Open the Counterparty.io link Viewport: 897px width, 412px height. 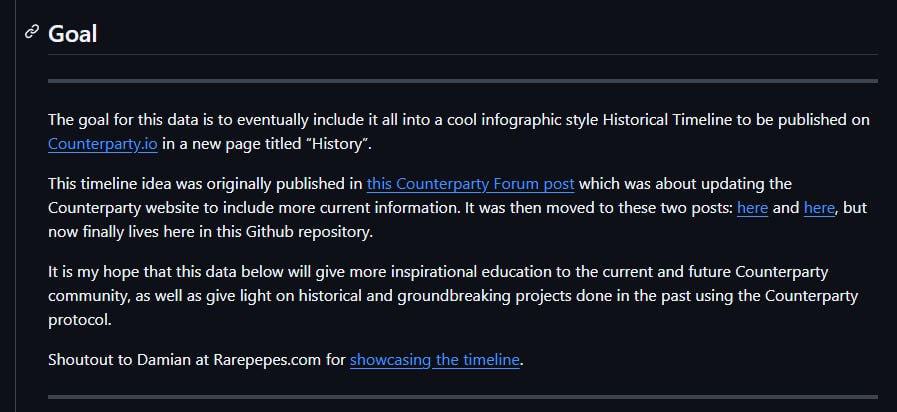[102, 143]
